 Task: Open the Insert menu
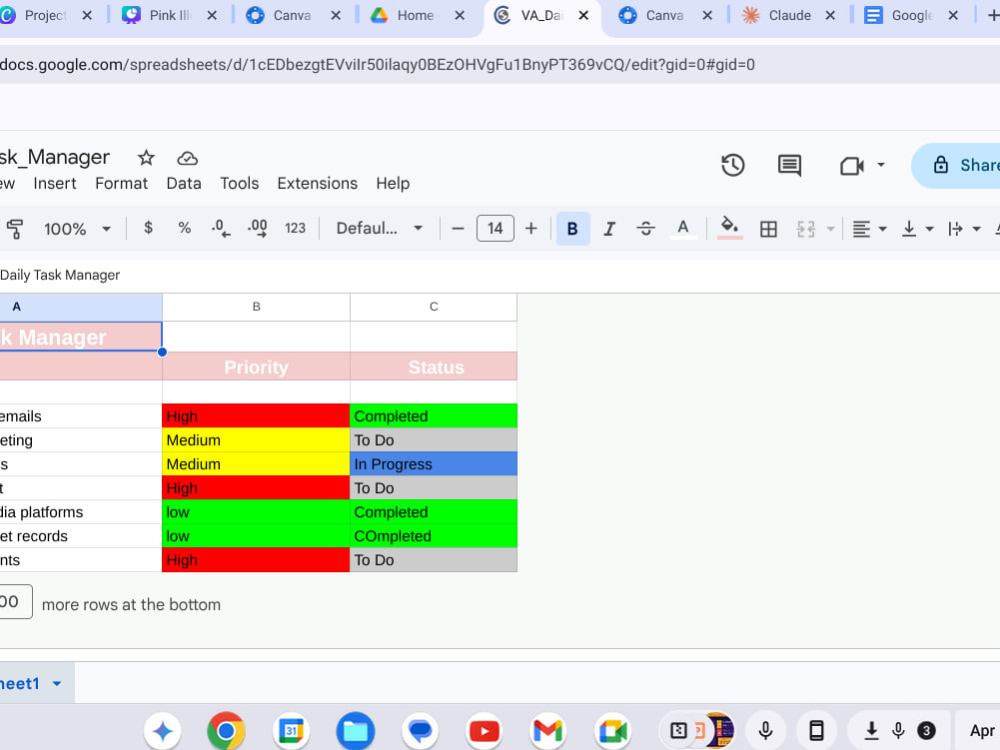click(55, 184)
